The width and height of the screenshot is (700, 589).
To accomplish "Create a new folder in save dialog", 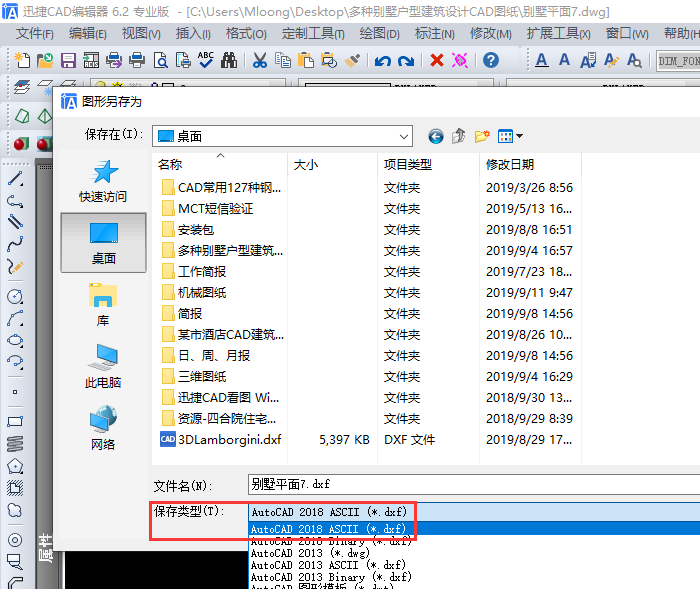I will (x=482, y=136).
